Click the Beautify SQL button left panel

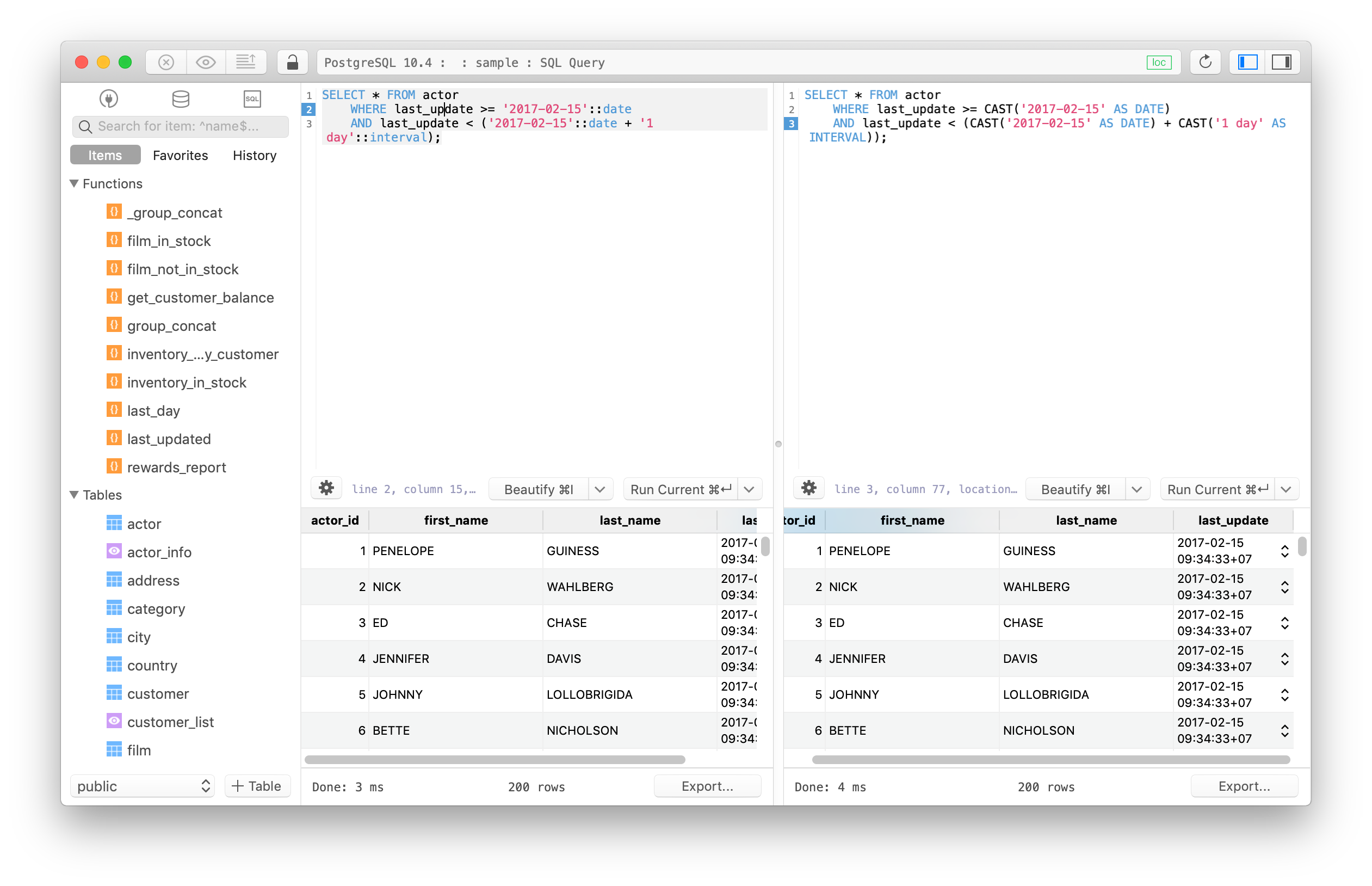tap(541, 489)
